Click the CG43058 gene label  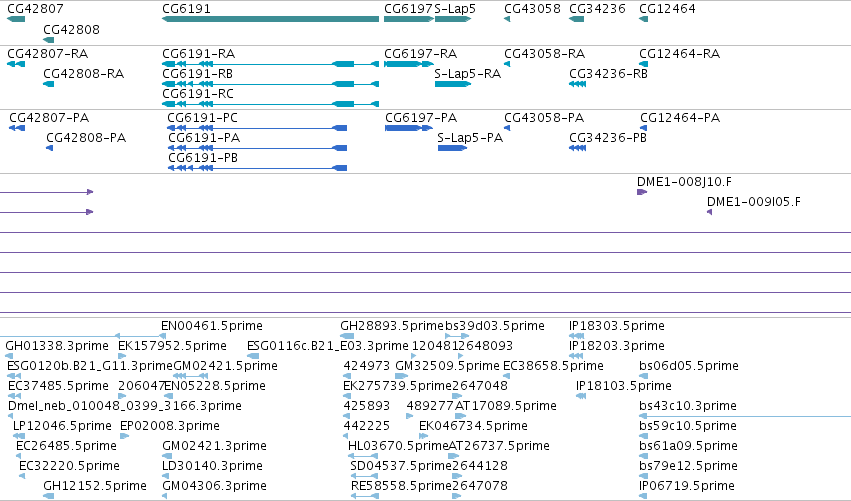pyautogui.click(x=532, y=9)
